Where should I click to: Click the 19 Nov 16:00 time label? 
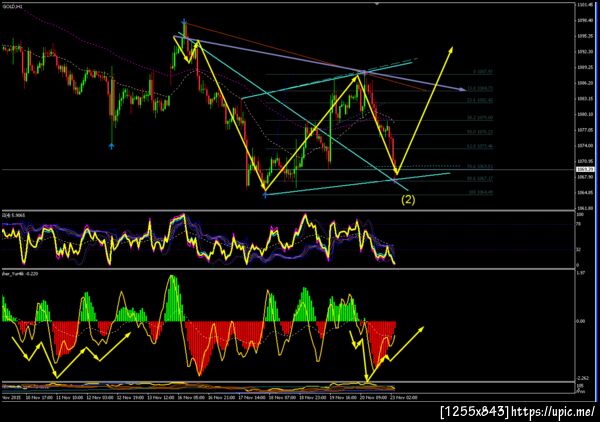tap(343, 398)
